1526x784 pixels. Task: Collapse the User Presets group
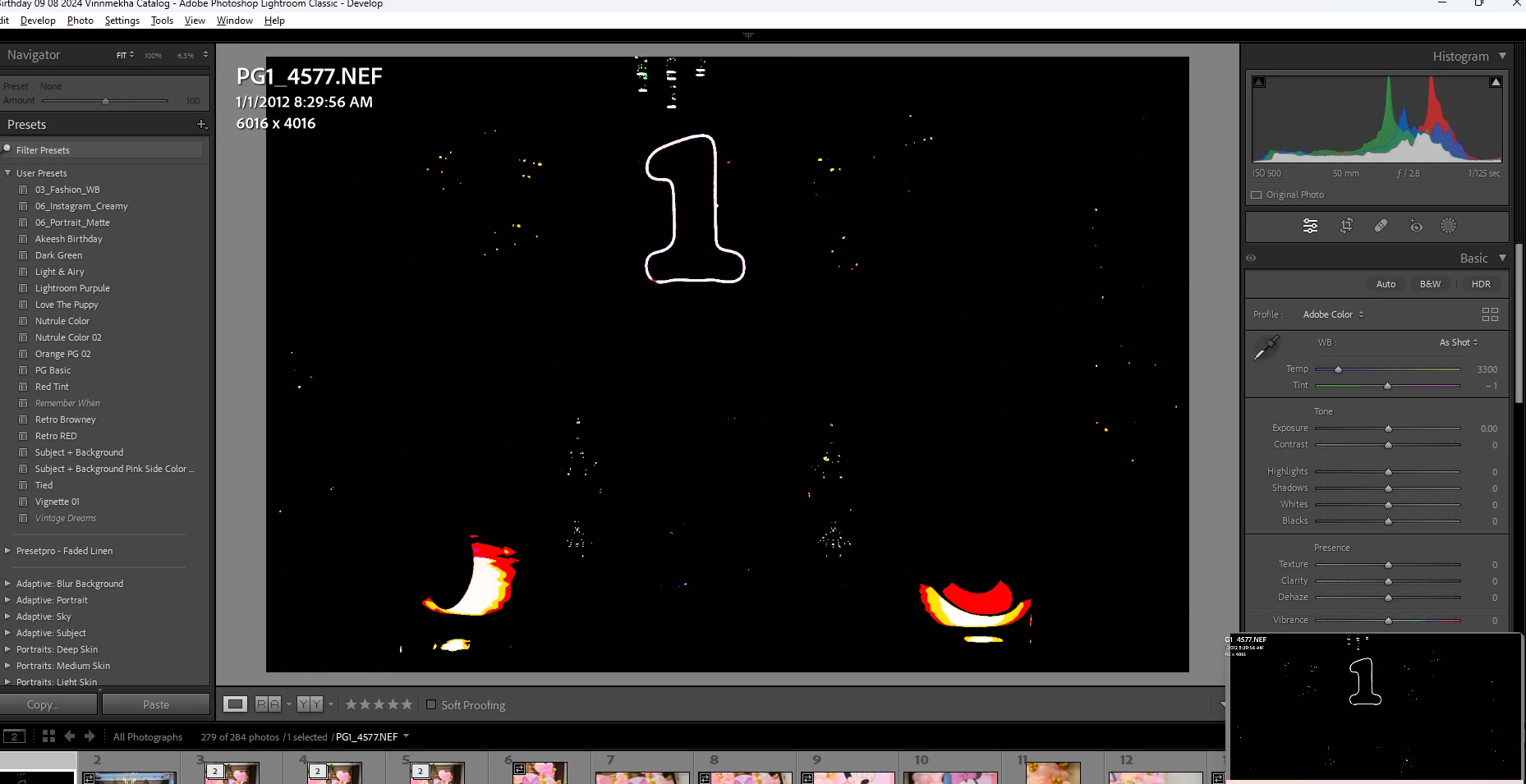(8, 173)
